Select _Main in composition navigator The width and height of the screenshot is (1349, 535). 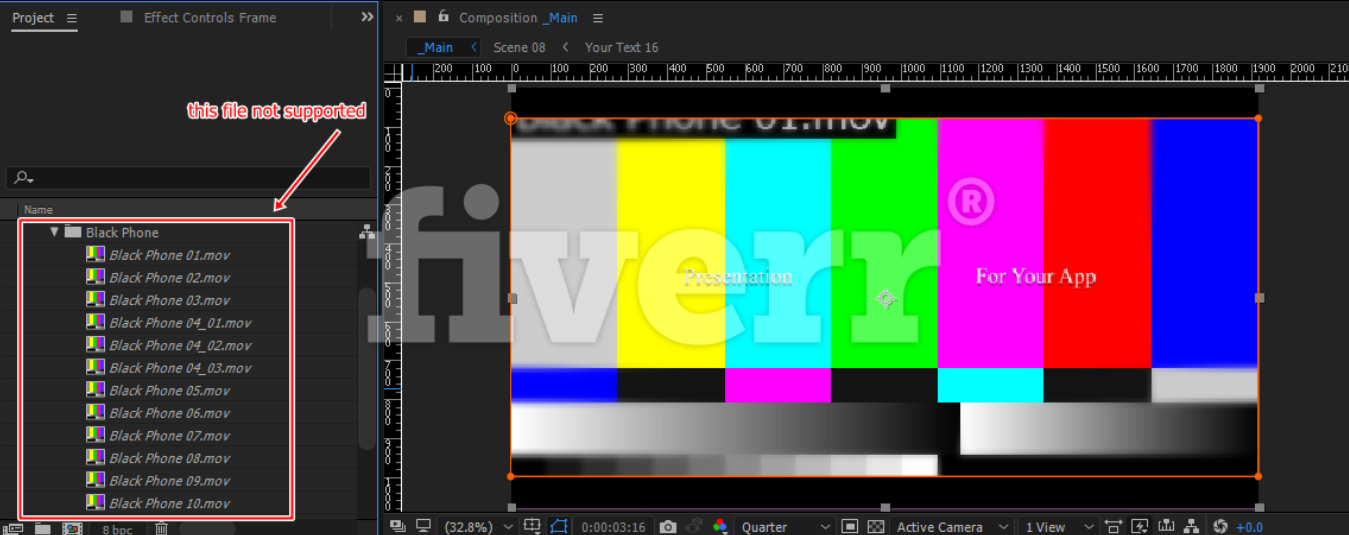435,47
